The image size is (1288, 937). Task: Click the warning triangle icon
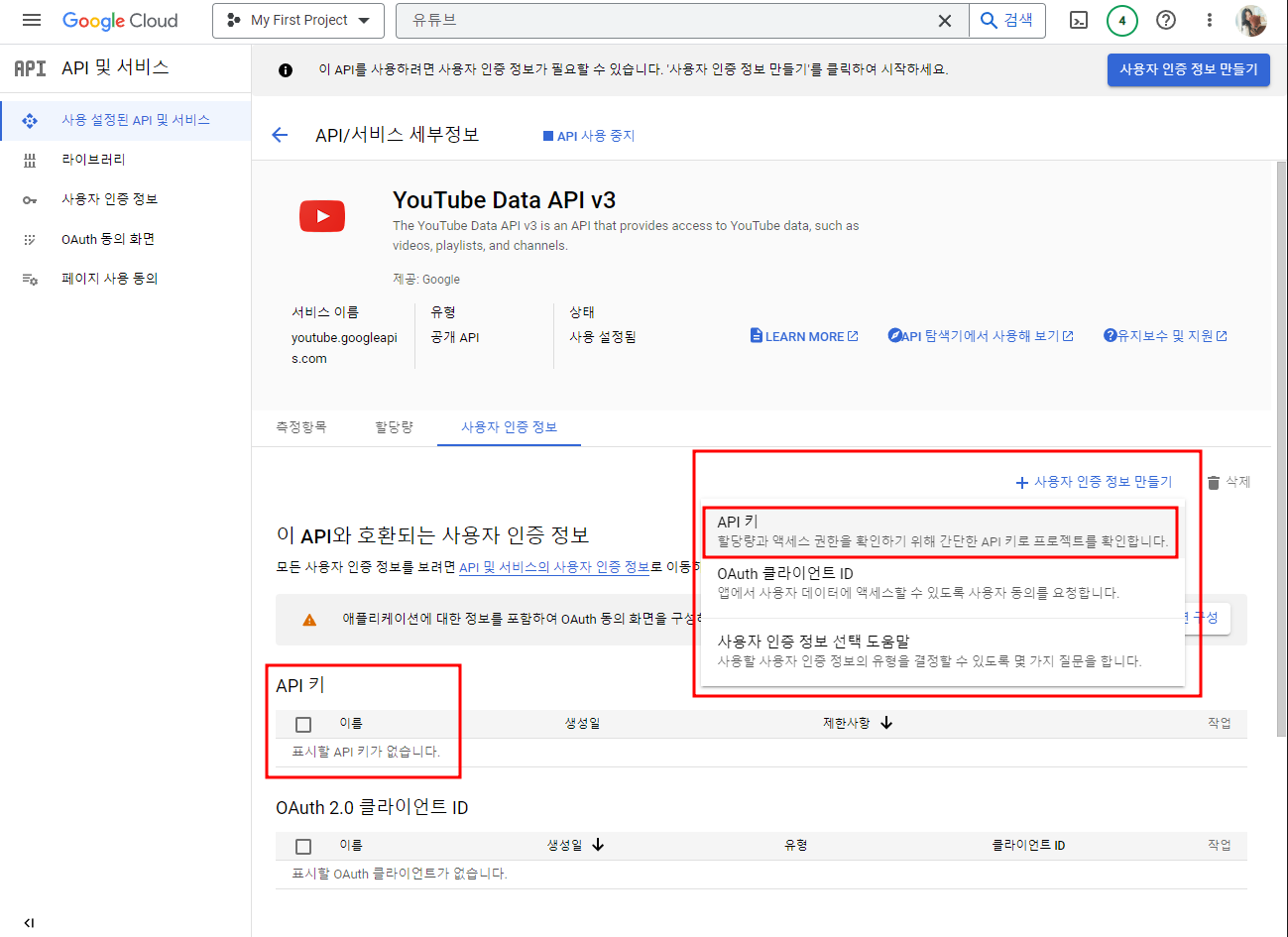[x=309, y=620]
